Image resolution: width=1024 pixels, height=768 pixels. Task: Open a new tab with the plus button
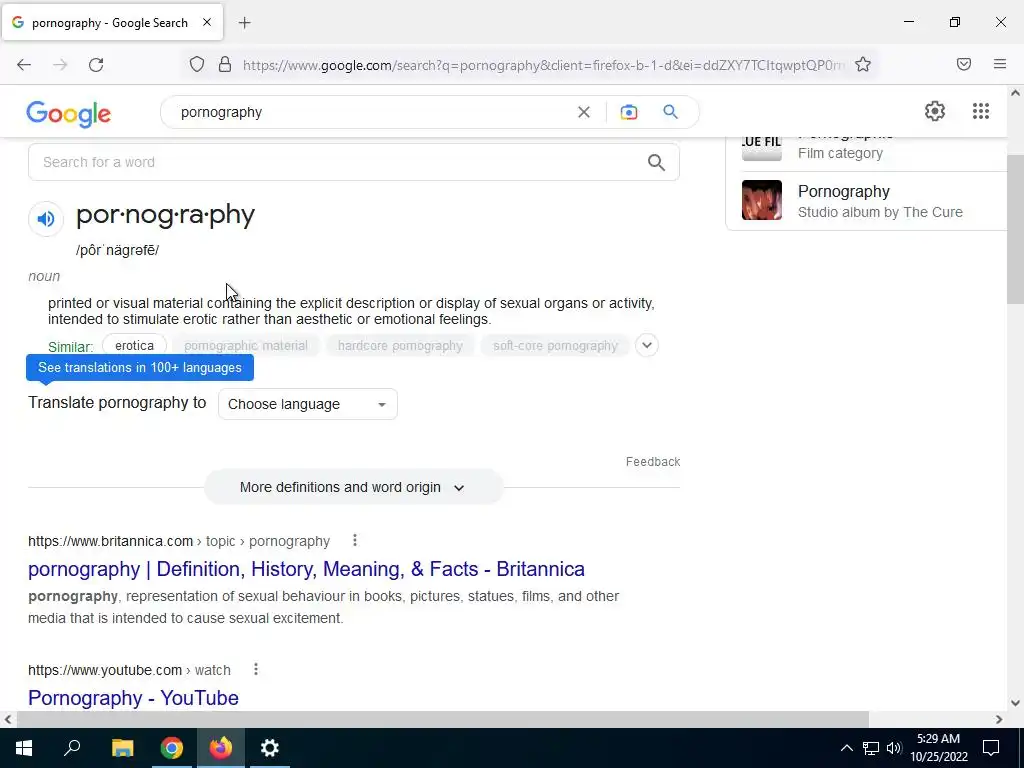click(244, 23)
